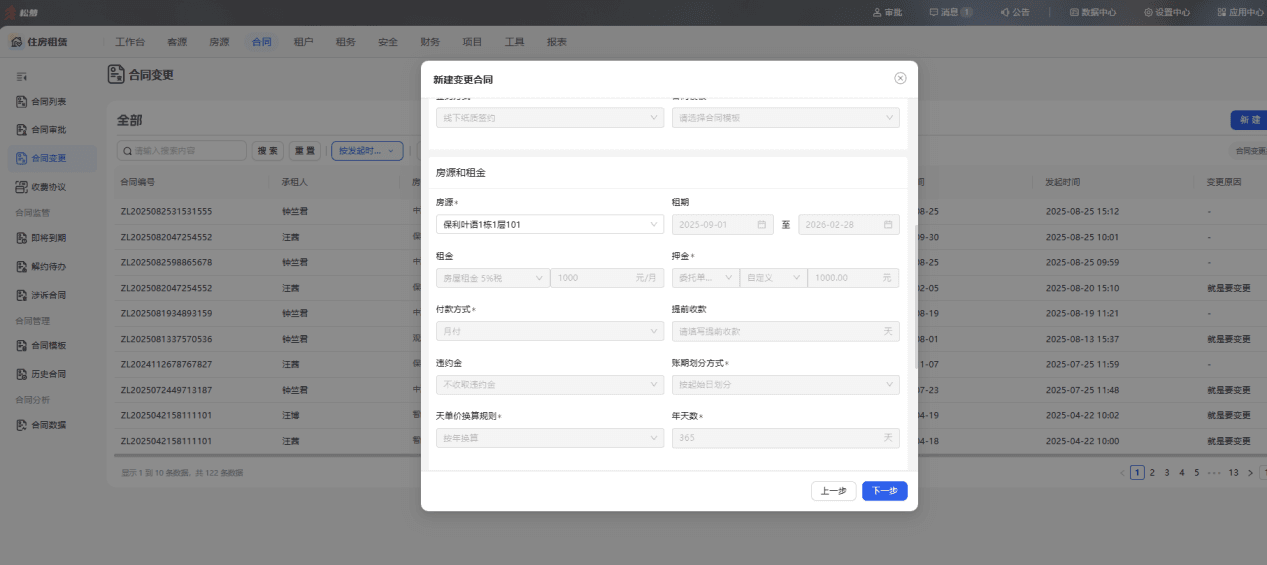Open the 按年换算 daily price rule dropdown
This screenshot has width=1267, height=565.
550,438
